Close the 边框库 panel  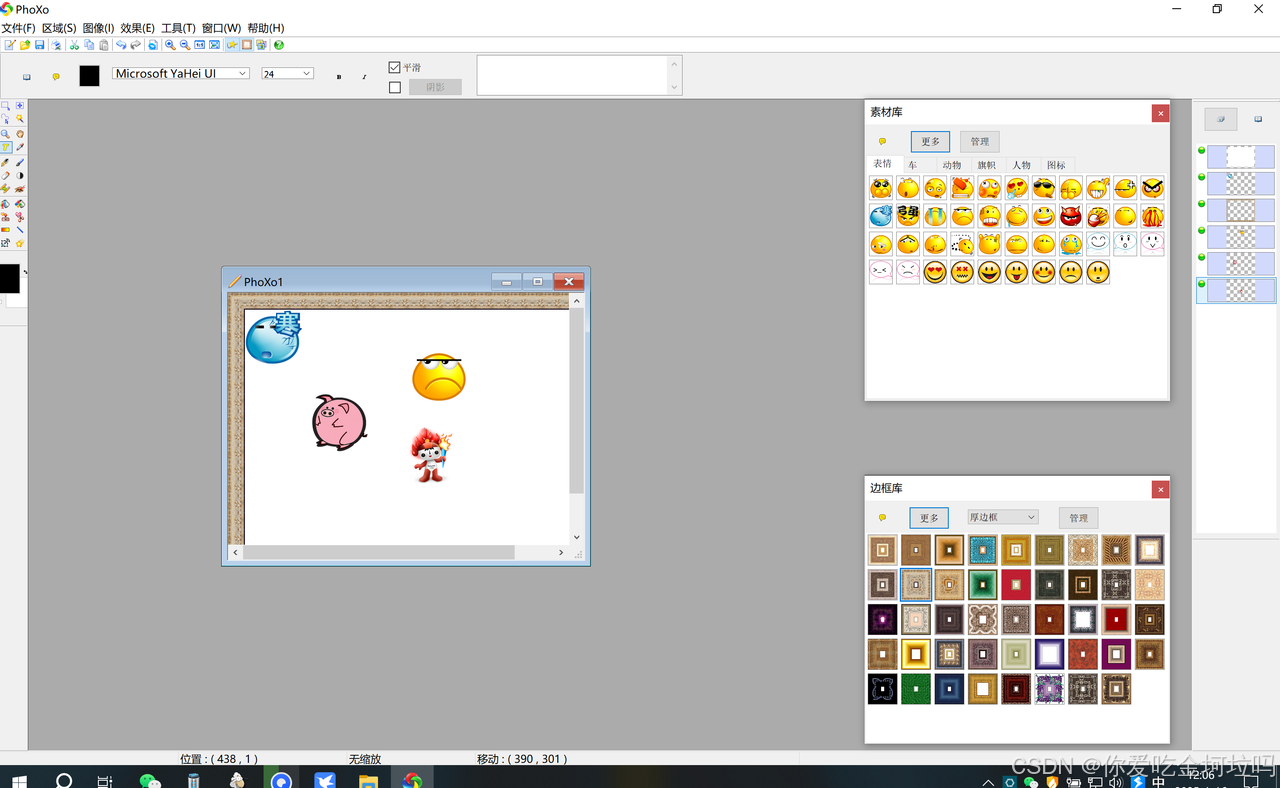pos(1160,489)
